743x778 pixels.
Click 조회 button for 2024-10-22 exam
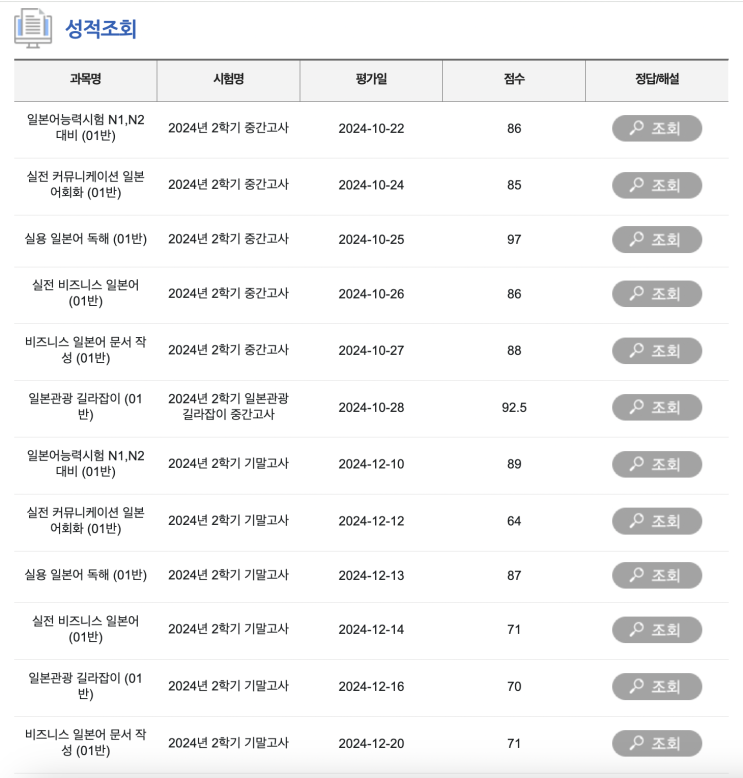tap(657, 129)
